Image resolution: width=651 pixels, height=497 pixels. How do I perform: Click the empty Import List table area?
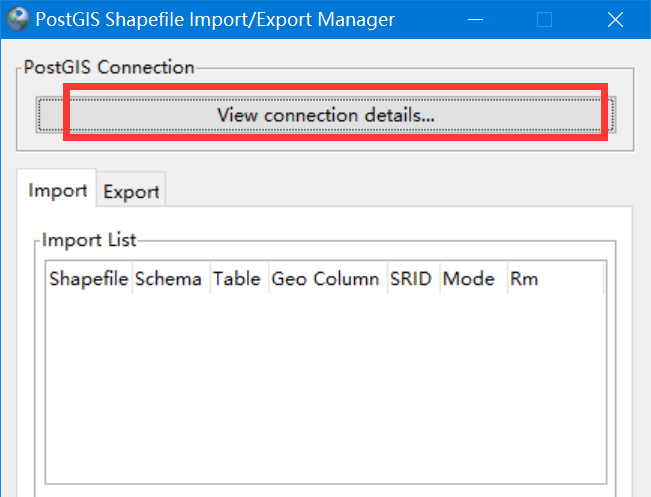(x=325, y=390)
